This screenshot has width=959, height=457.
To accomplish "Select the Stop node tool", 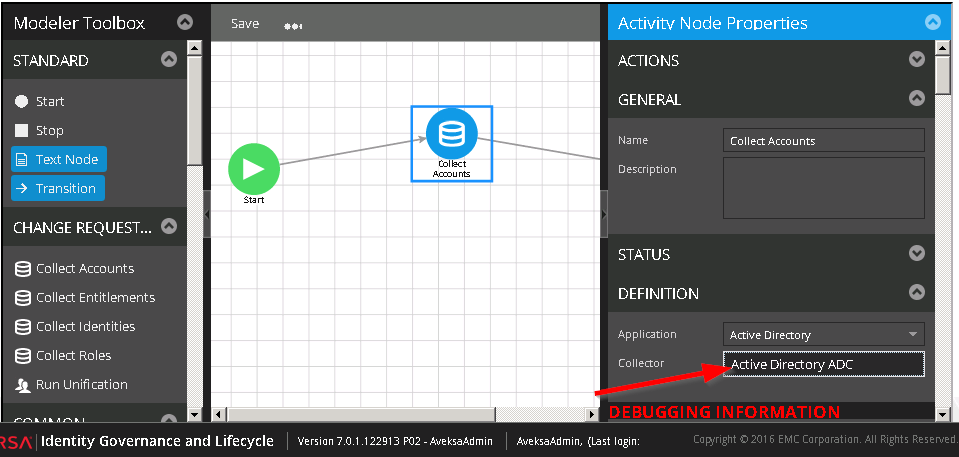I will pos(39,130).
